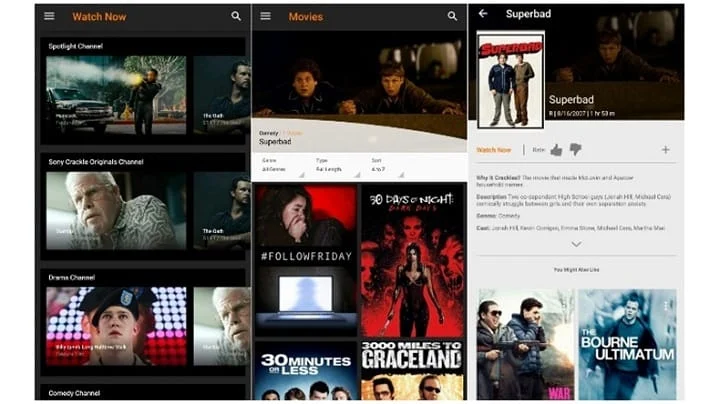Open The Bourne Ultimatum recommendation
The image size is (720, 404).
[x=627, y=344]
